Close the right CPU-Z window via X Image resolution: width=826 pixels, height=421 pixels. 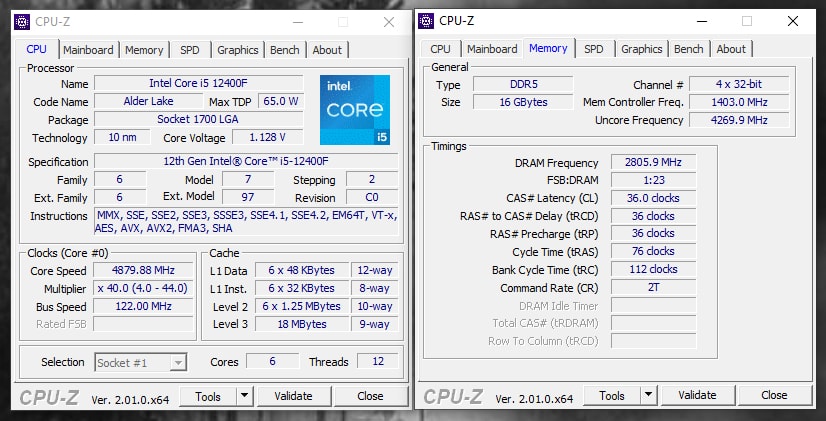[x=793, y=21]
